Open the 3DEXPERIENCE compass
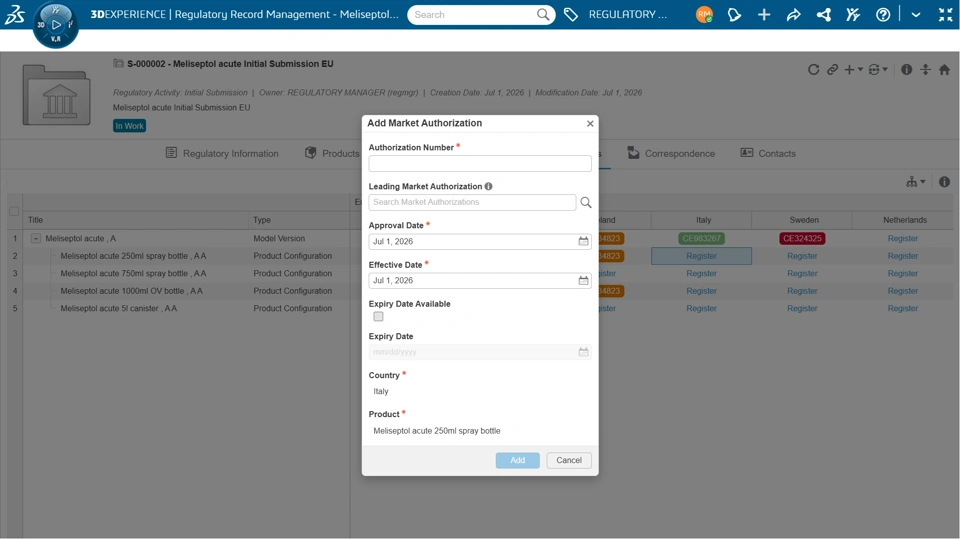This screenshot has height=539, width=960. [55, 24]
